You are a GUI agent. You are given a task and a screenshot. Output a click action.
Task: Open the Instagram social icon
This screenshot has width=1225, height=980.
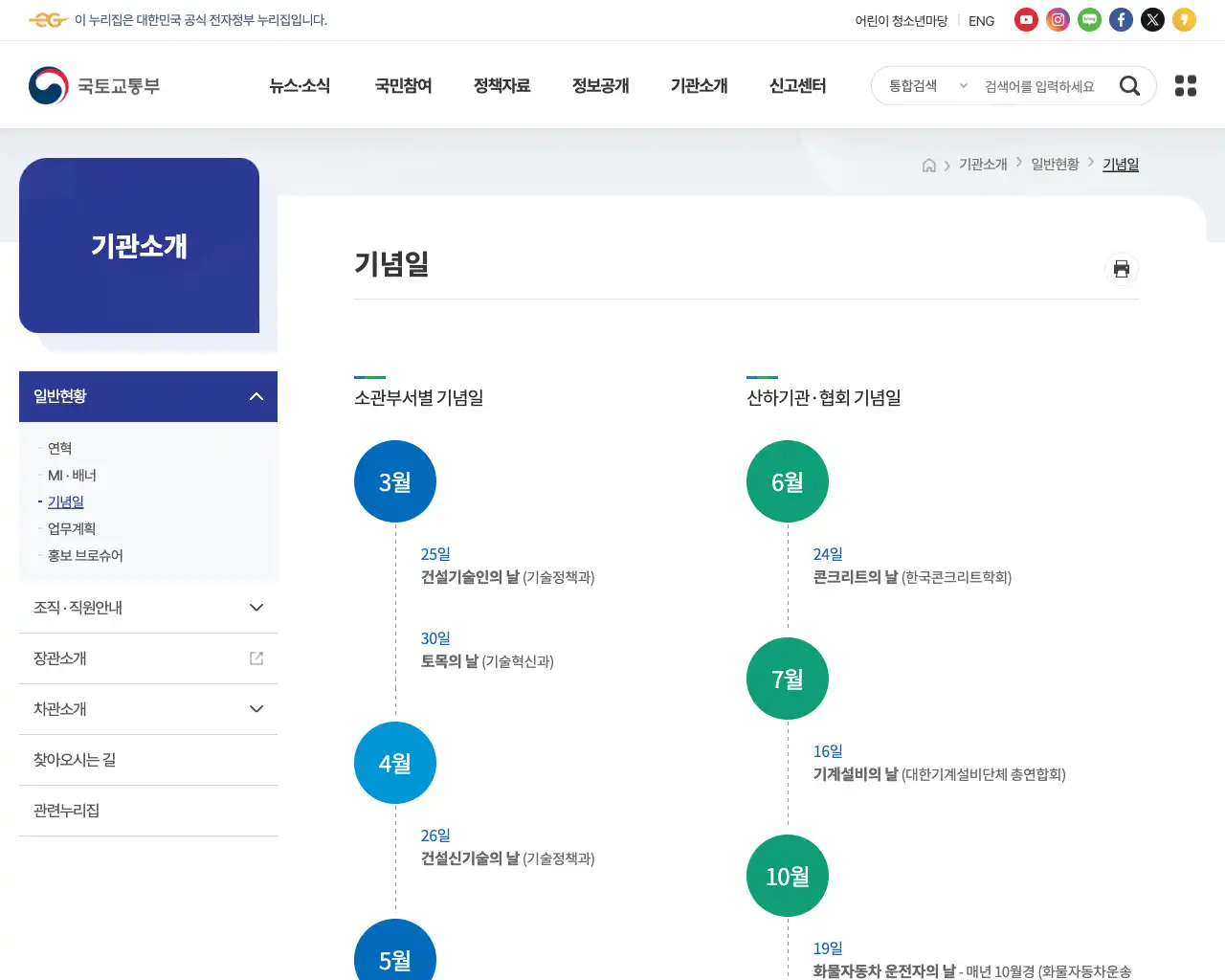(1058, 20)
